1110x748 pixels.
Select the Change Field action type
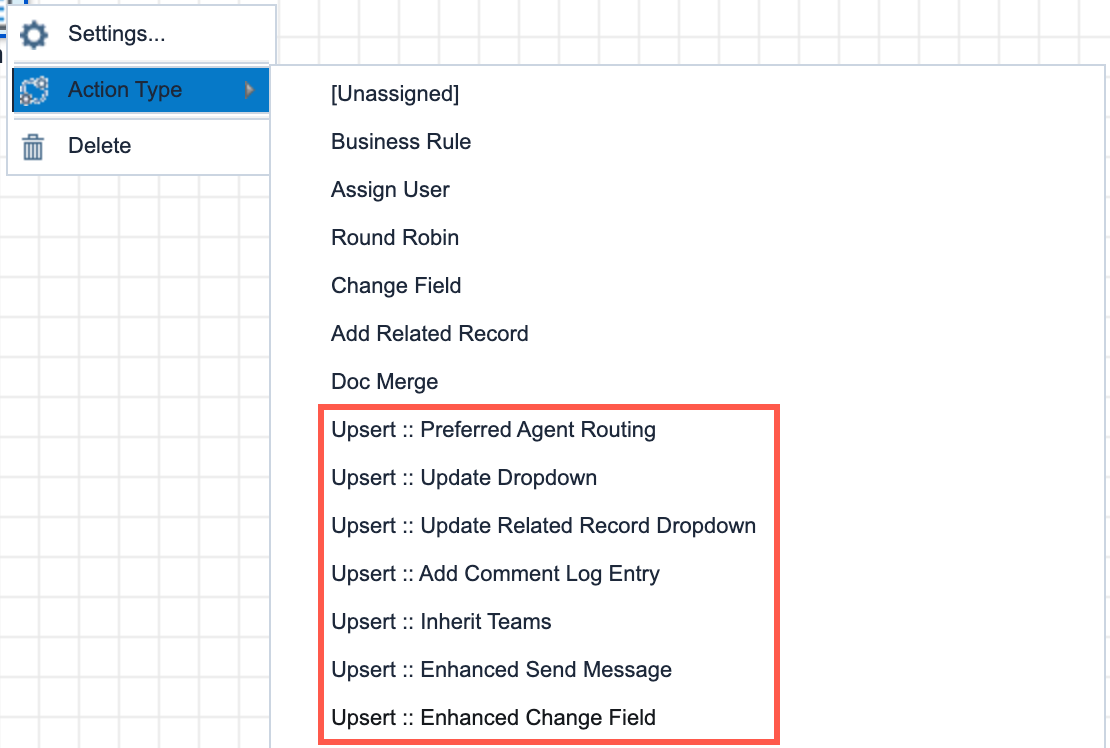coord(396,285)
